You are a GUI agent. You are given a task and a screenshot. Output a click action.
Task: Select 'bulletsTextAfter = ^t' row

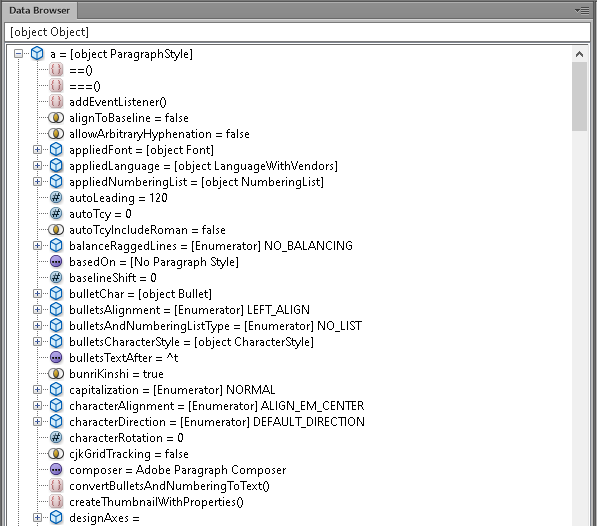tap(123, 358)
